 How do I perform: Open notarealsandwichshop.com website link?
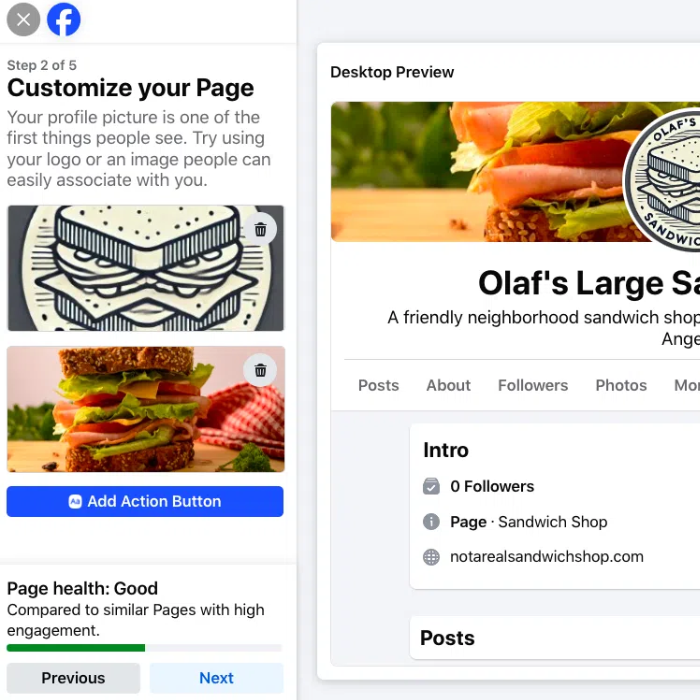pos(547,557)
